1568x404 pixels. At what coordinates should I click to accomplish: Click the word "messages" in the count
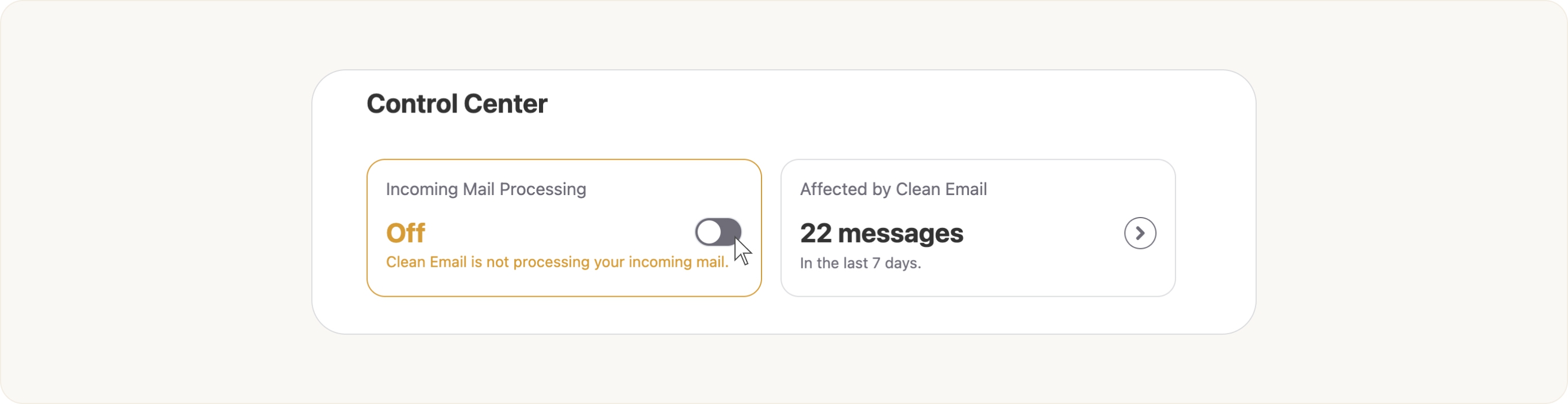coord(900,233)
